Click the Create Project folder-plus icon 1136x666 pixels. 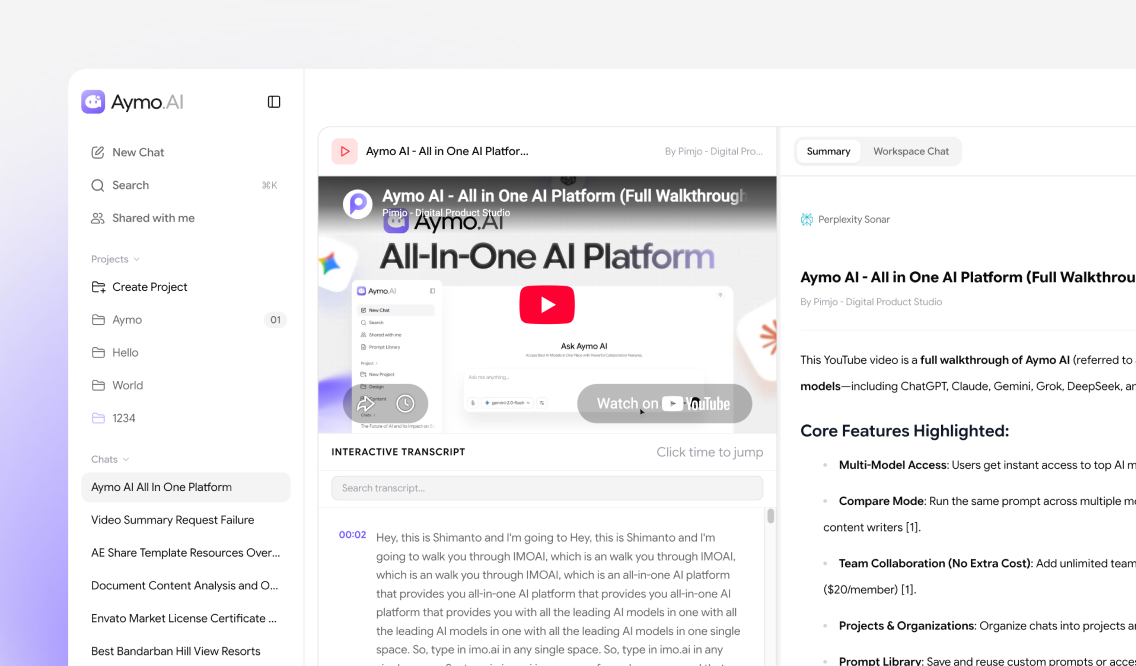coord(99,287)
